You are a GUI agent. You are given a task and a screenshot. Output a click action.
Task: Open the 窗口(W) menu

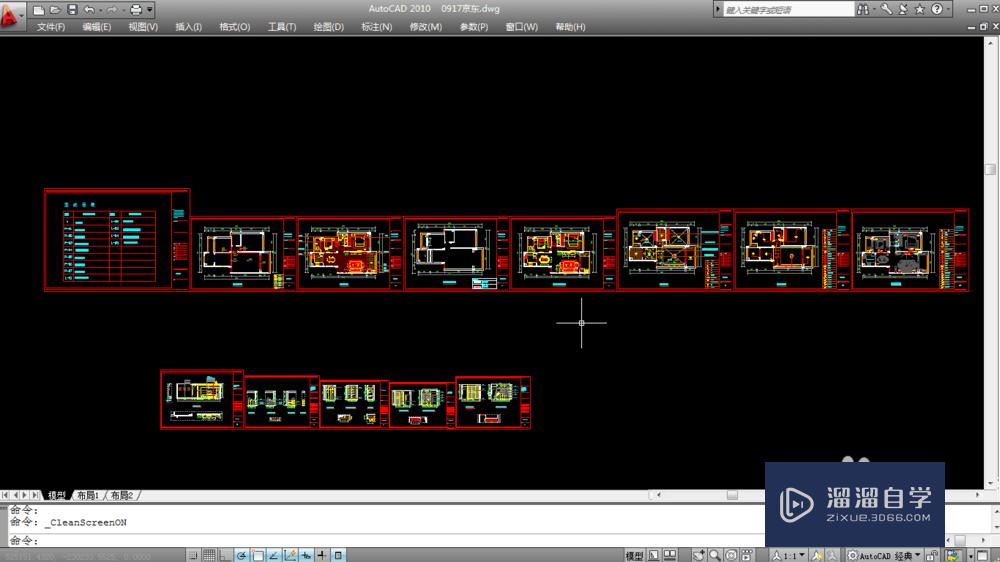tap(522, 27)
